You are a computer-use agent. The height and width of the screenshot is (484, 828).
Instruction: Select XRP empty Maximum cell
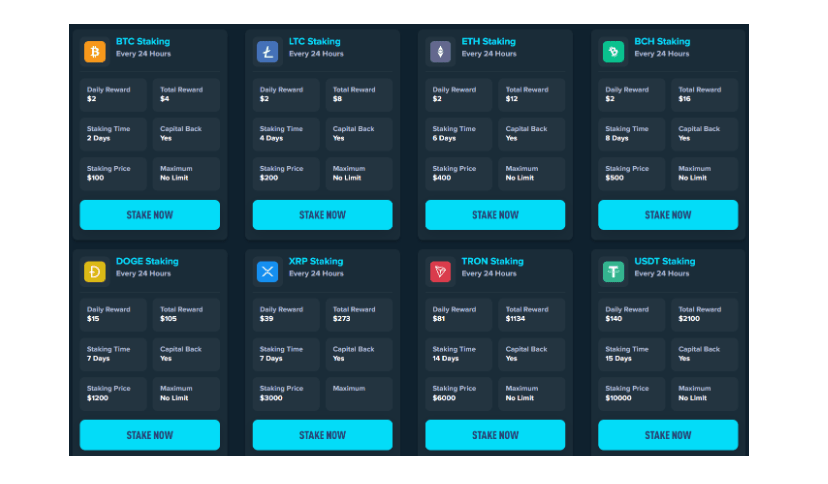tap(359, 394)
